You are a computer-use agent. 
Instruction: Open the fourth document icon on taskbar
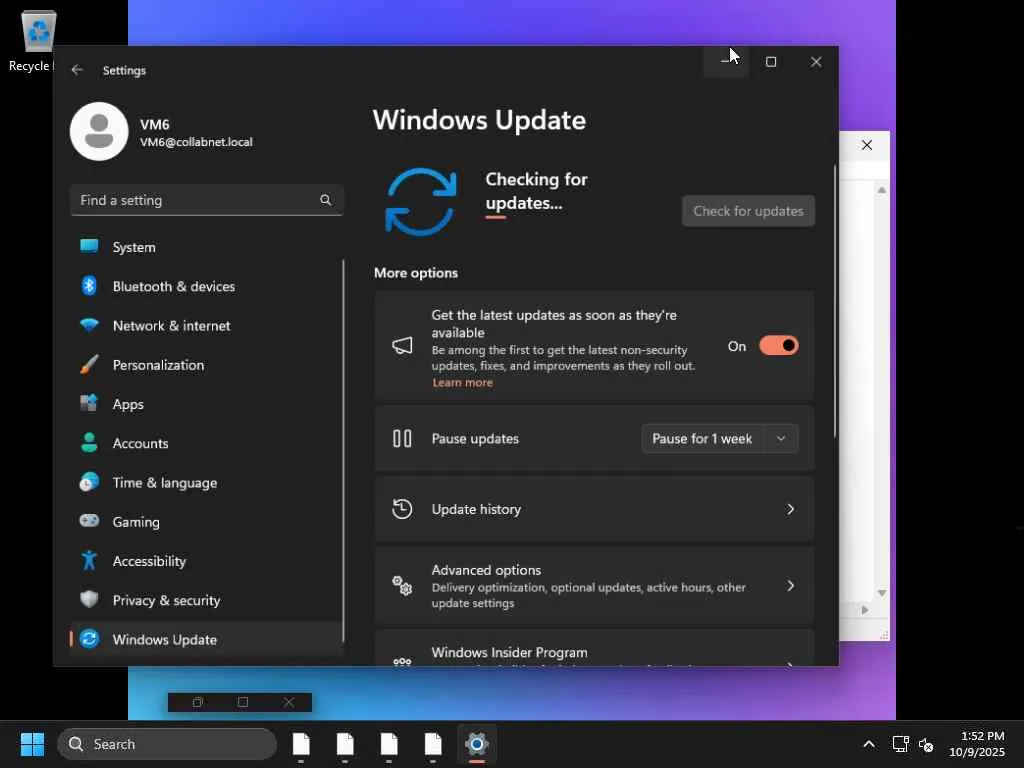click(433, 744)
